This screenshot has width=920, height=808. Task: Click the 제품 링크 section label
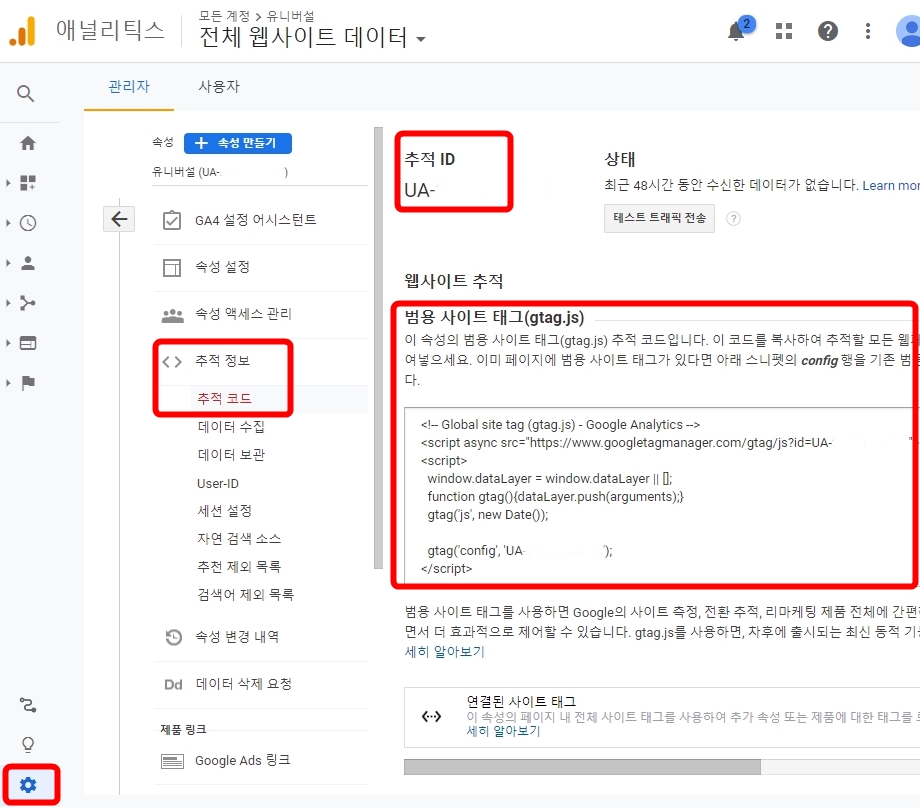click(x=183, y=729)
